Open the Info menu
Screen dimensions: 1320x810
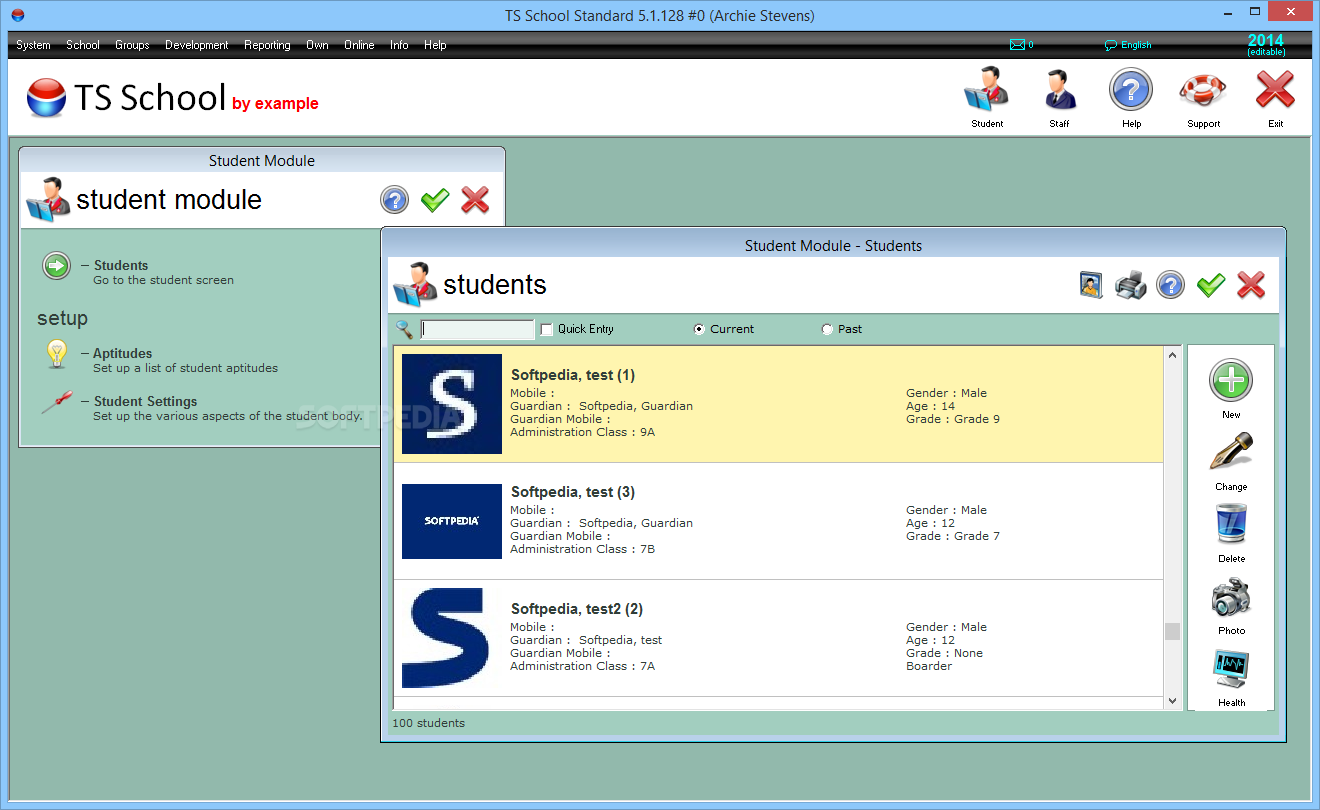coord(399,45)
